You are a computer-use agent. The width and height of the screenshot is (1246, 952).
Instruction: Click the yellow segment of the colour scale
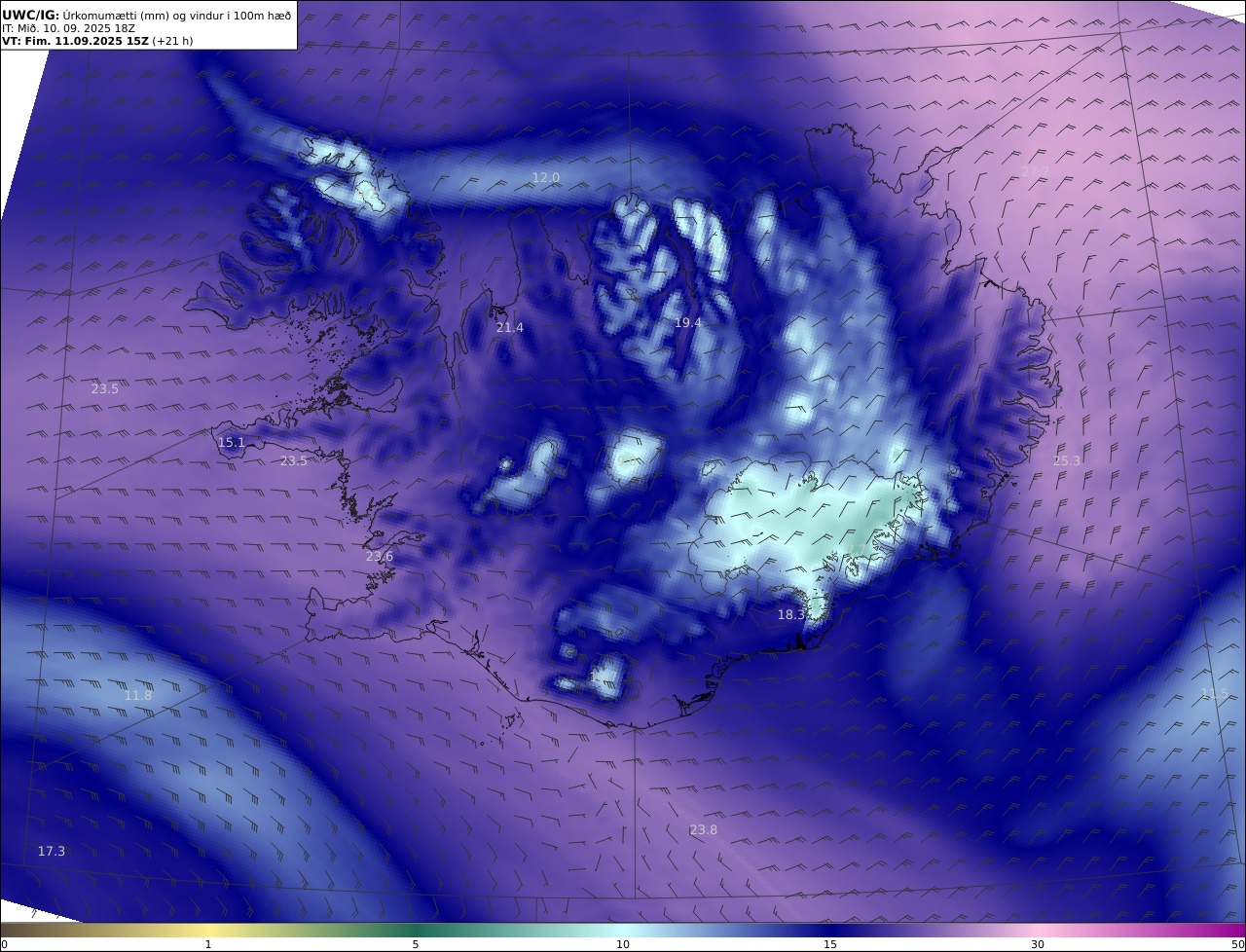point(208,930)
